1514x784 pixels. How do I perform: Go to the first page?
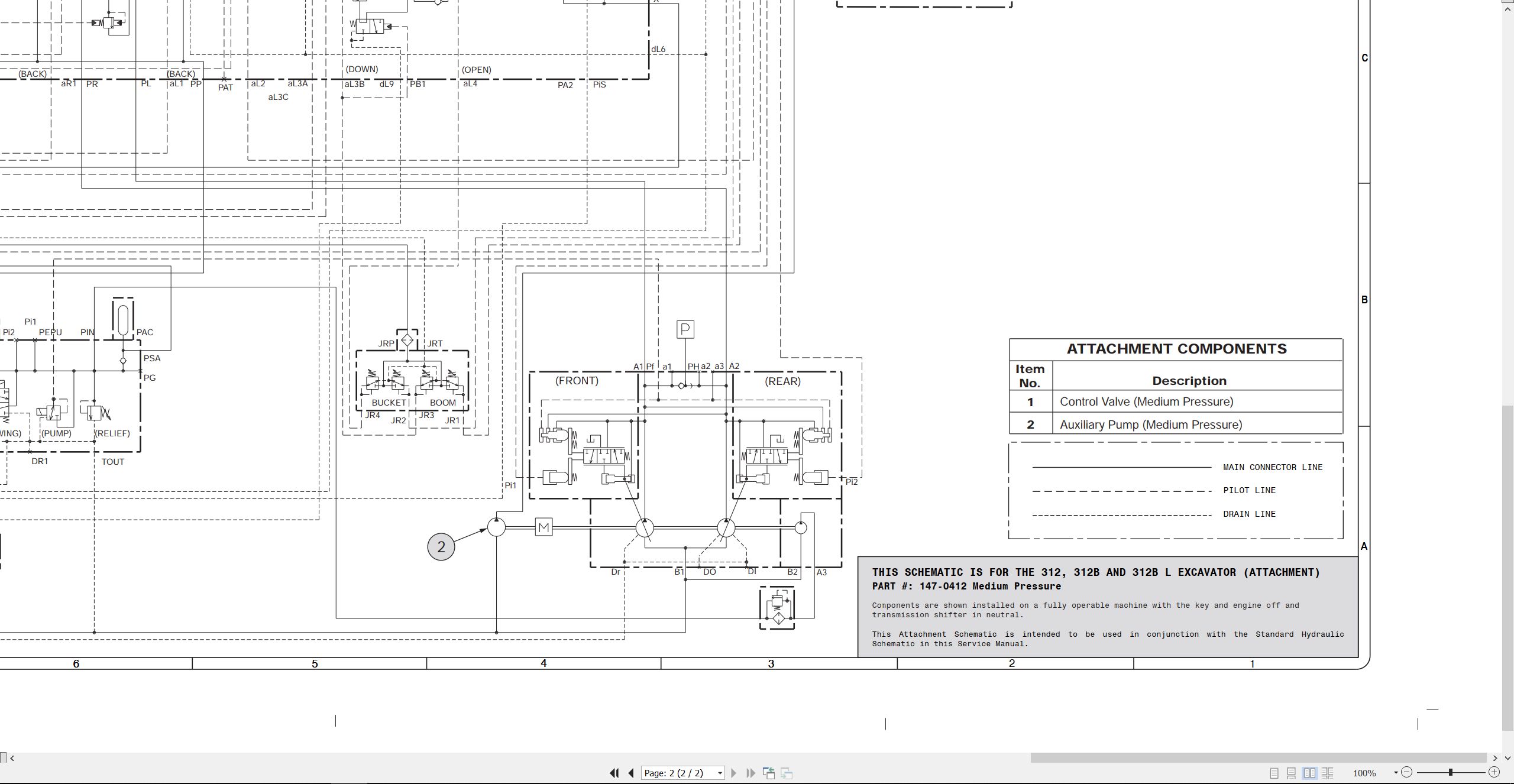click(x=614, y=773)
